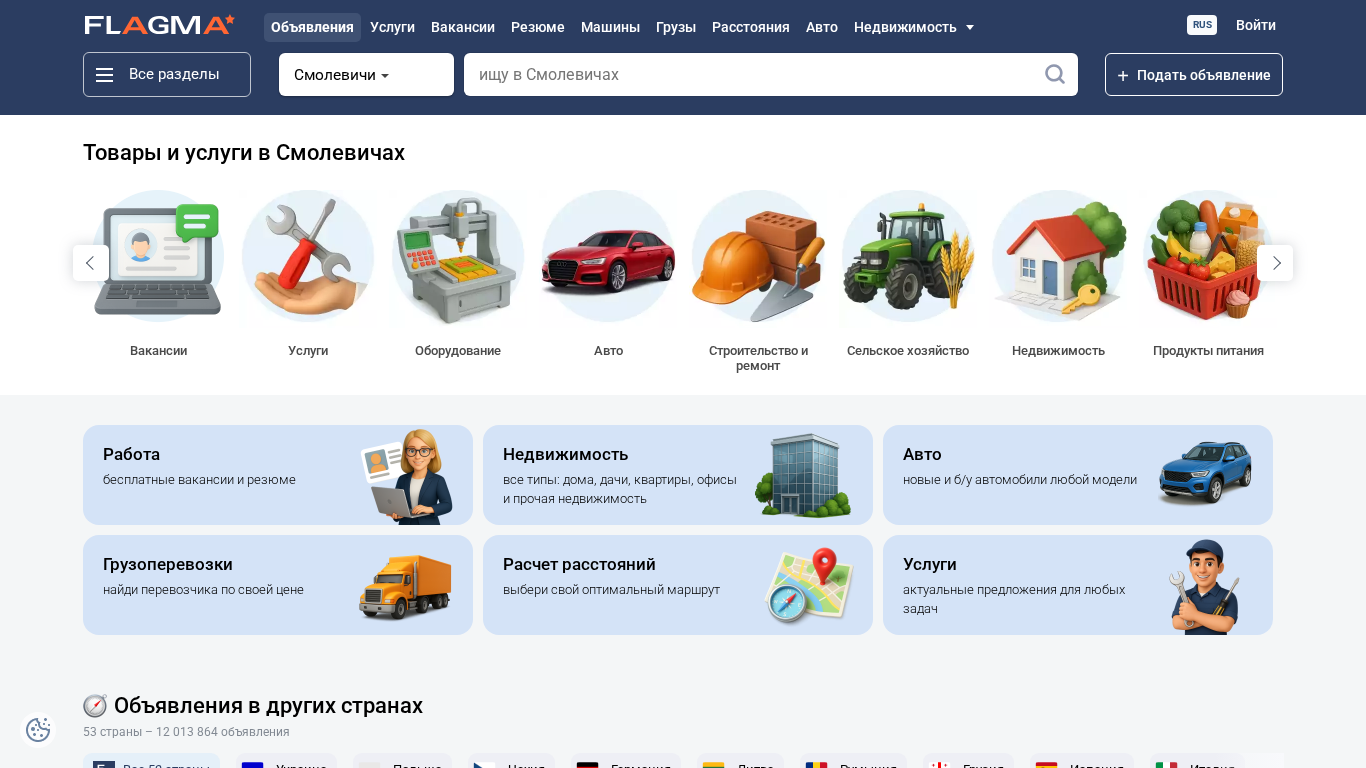Open cookie settings icon
The width and height of the screenshot is (1366, 768).
pyautogui.click(x=38, y=730)
